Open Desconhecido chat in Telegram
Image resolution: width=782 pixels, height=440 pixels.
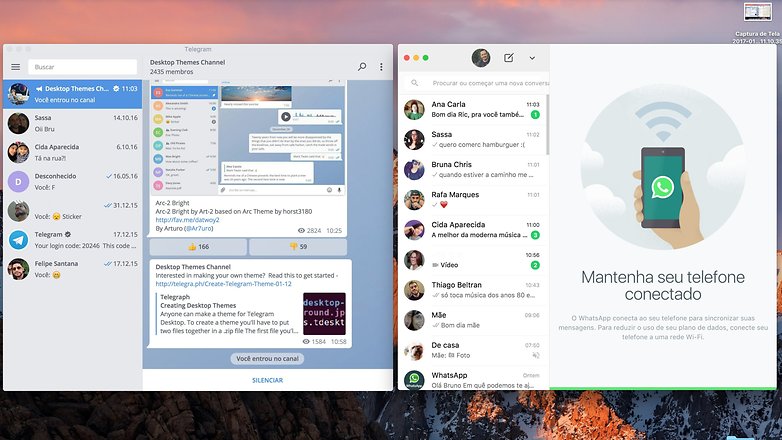coord(73,182)
